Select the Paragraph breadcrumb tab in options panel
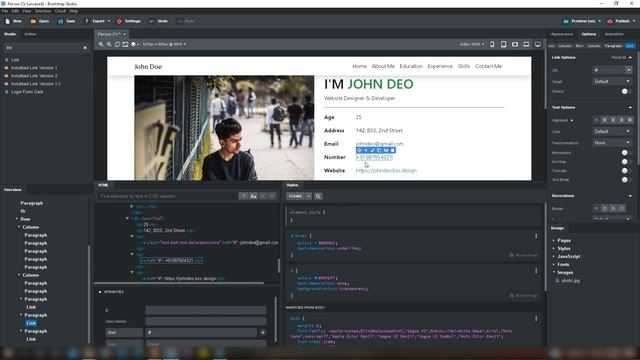 (613, 46)
